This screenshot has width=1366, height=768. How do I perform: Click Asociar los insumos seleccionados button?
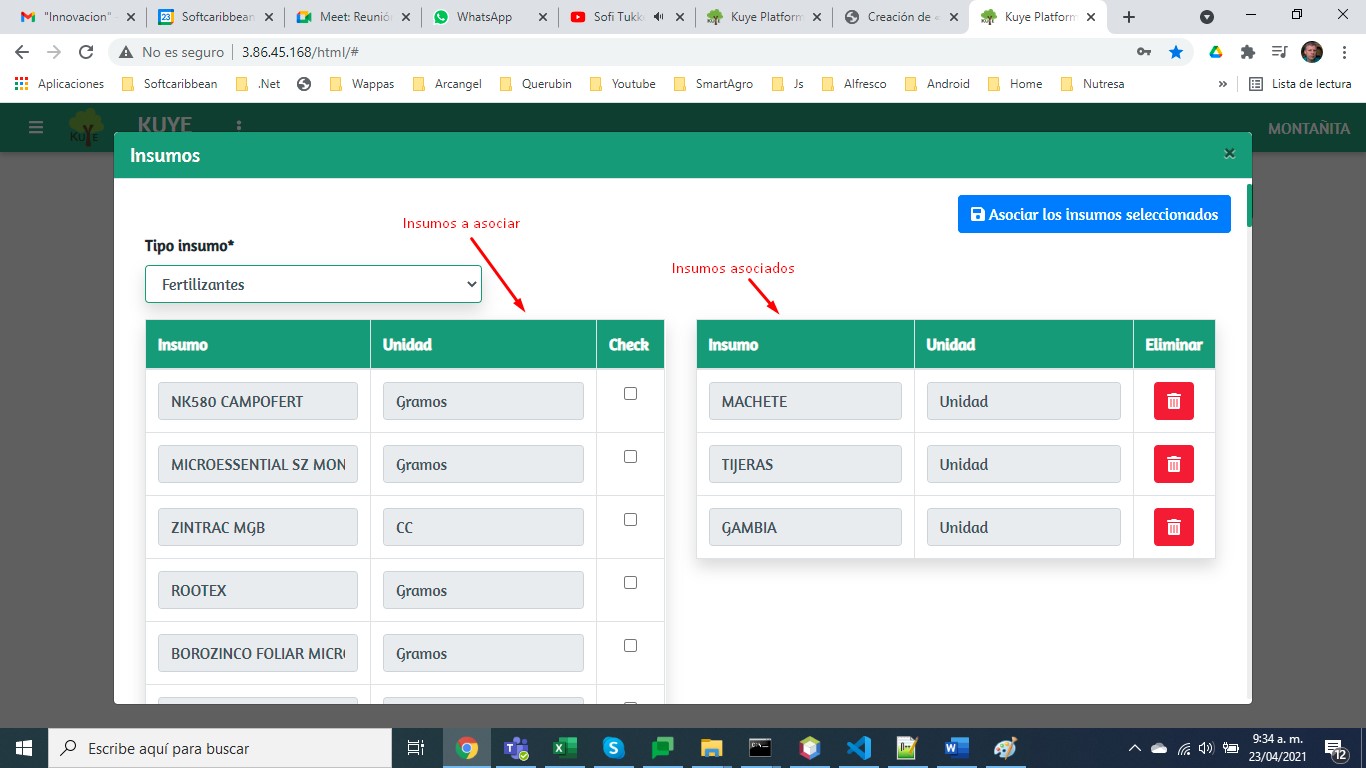pos(1094,214)
